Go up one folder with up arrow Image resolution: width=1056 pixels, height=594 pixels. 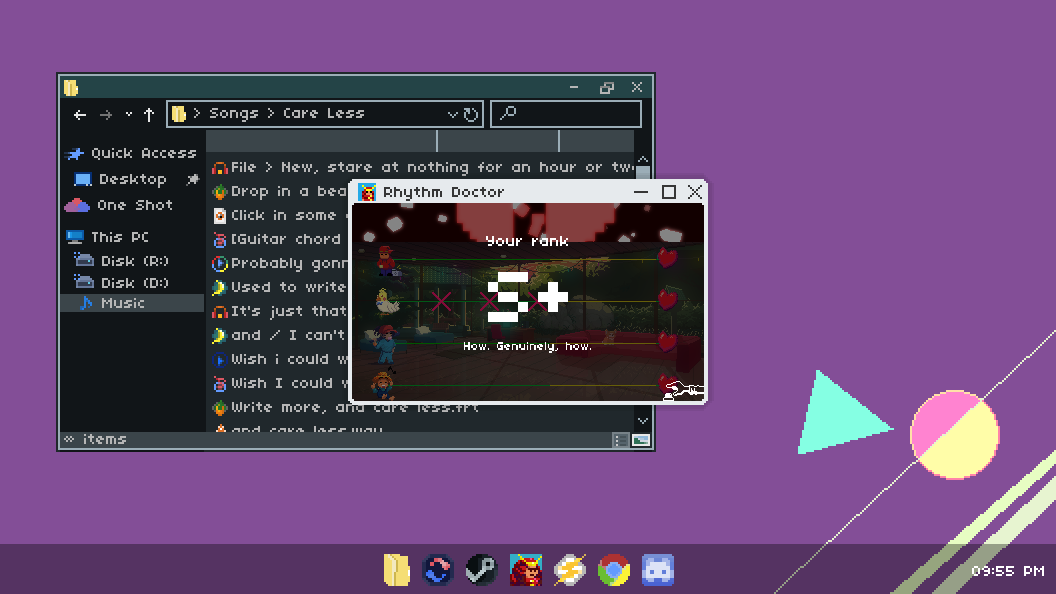tap(149, 114)
